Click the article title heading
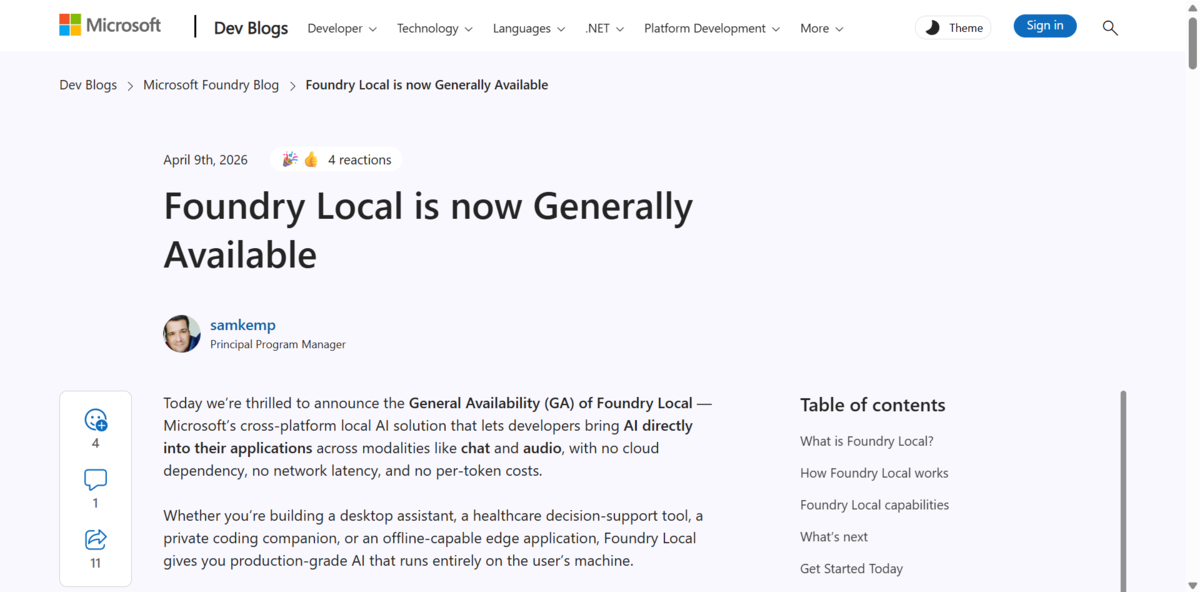 tap(428, 230)
